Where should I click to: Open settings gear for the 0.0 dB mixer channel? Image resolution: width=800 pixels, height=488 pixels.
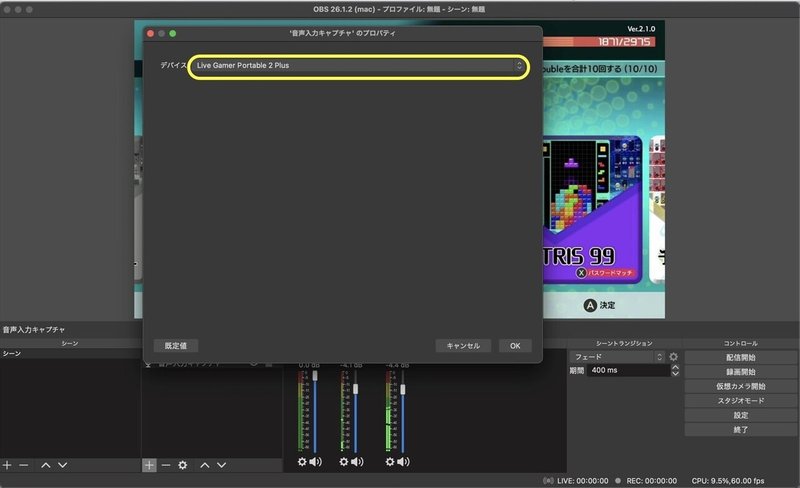[x=302, y=462]
